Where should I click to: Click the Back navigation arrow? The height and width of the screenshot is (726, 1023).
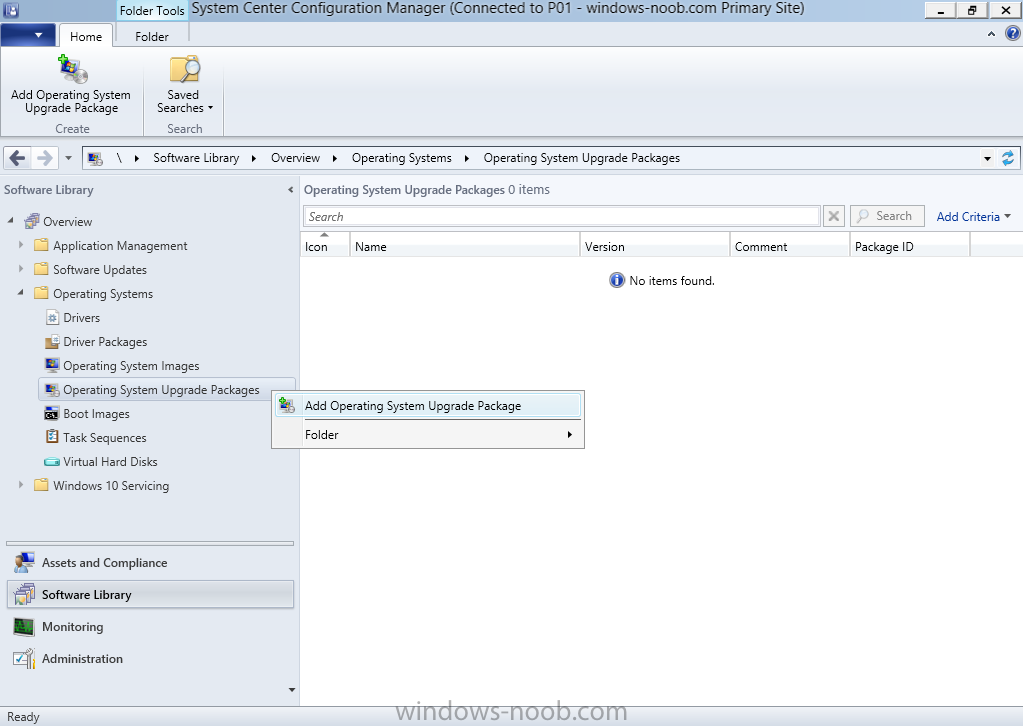pos(18,158)
